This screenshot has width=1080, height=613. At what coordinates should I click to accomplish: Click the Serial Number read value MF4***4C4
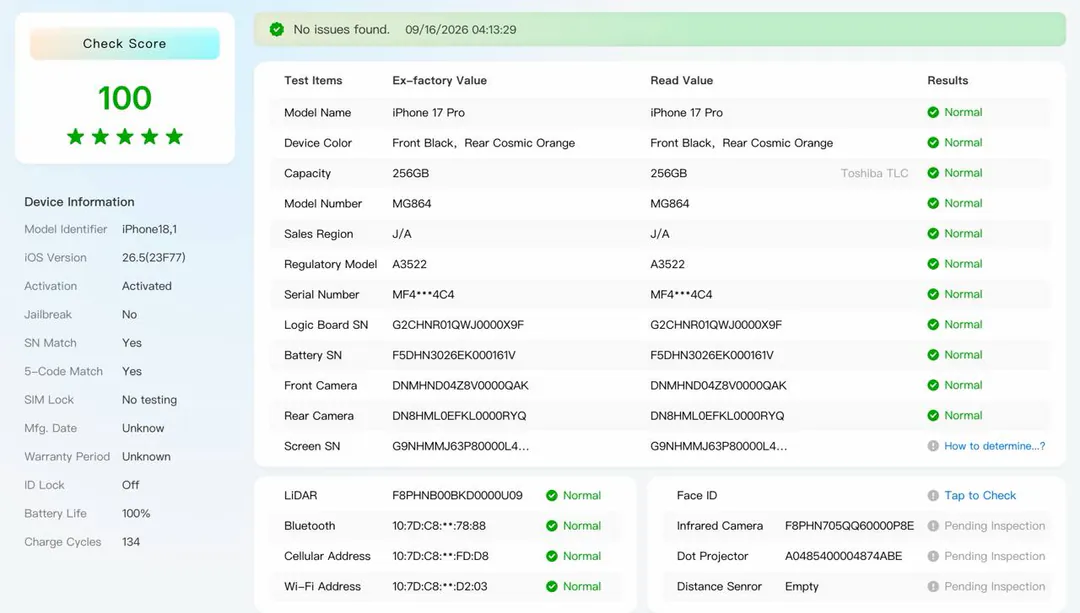(x=681, y=294)
